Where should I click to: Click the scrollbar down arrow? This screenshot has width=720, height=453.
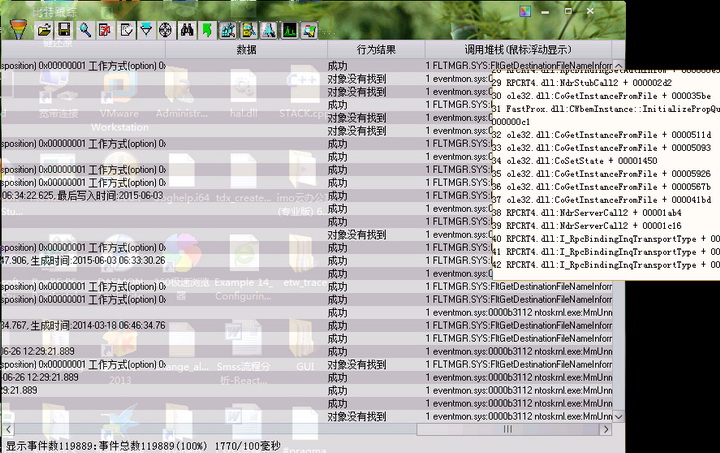click(618, 416)
